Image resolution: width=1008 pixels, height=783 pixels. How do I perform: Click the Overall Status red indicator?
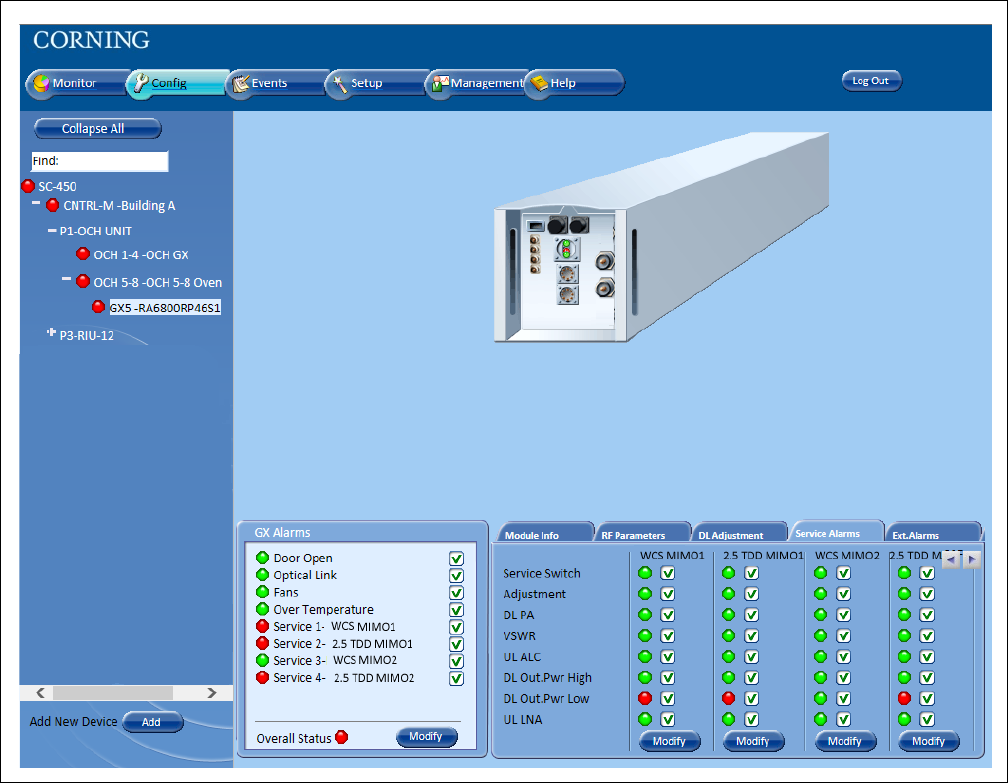(x=342, y=737)
